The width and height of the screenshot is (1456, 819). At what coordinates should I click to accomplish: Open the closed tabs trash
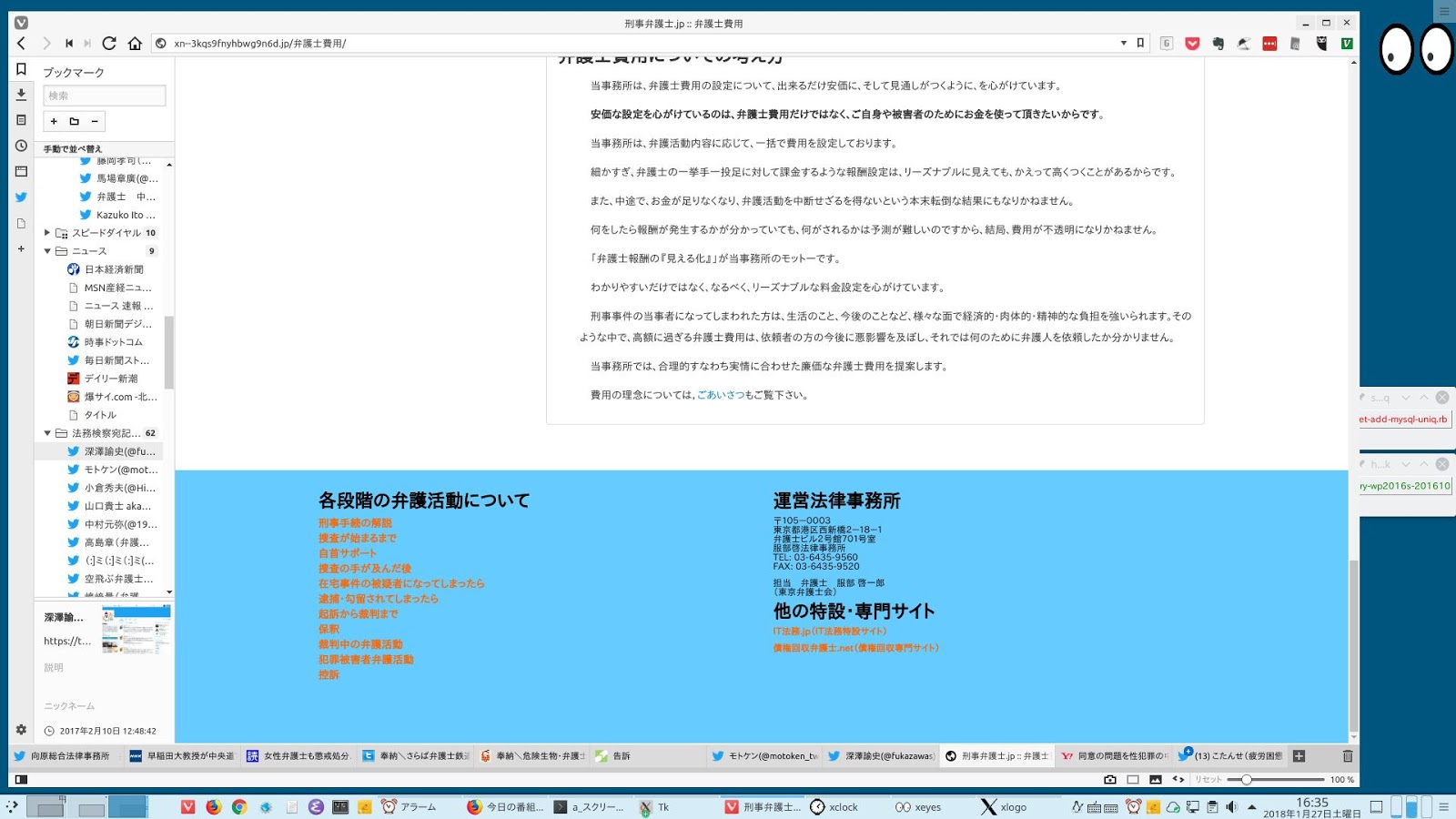click(1348, 755)
